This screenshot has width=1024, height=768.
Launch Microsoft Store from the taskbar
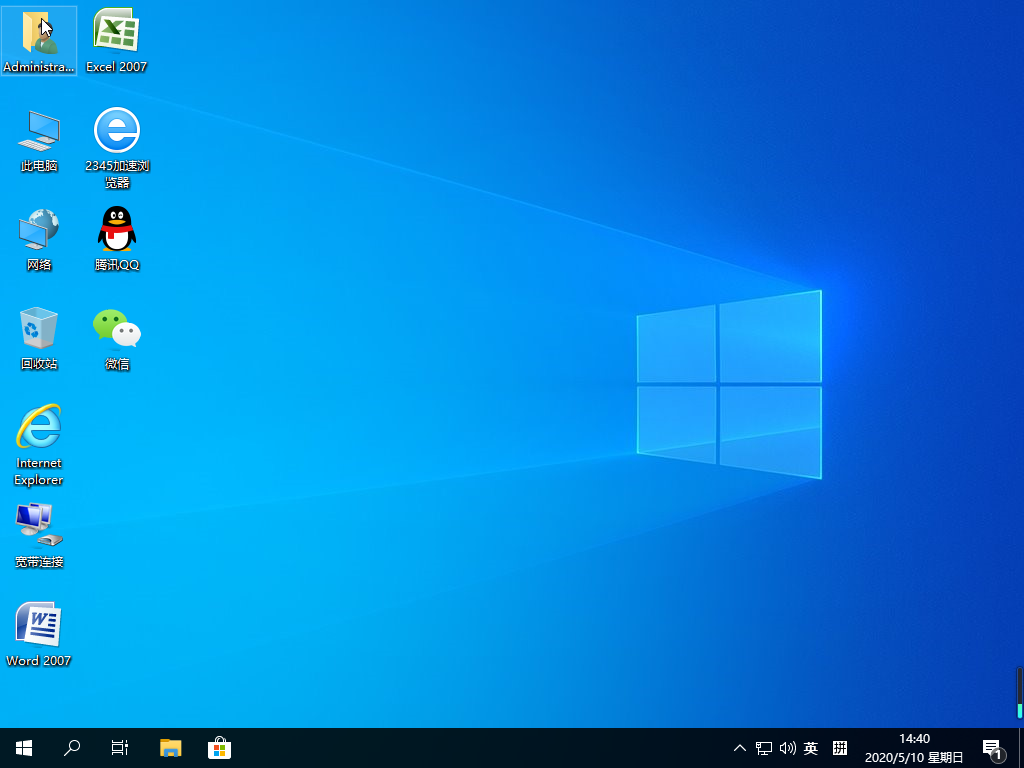point(219,748)
